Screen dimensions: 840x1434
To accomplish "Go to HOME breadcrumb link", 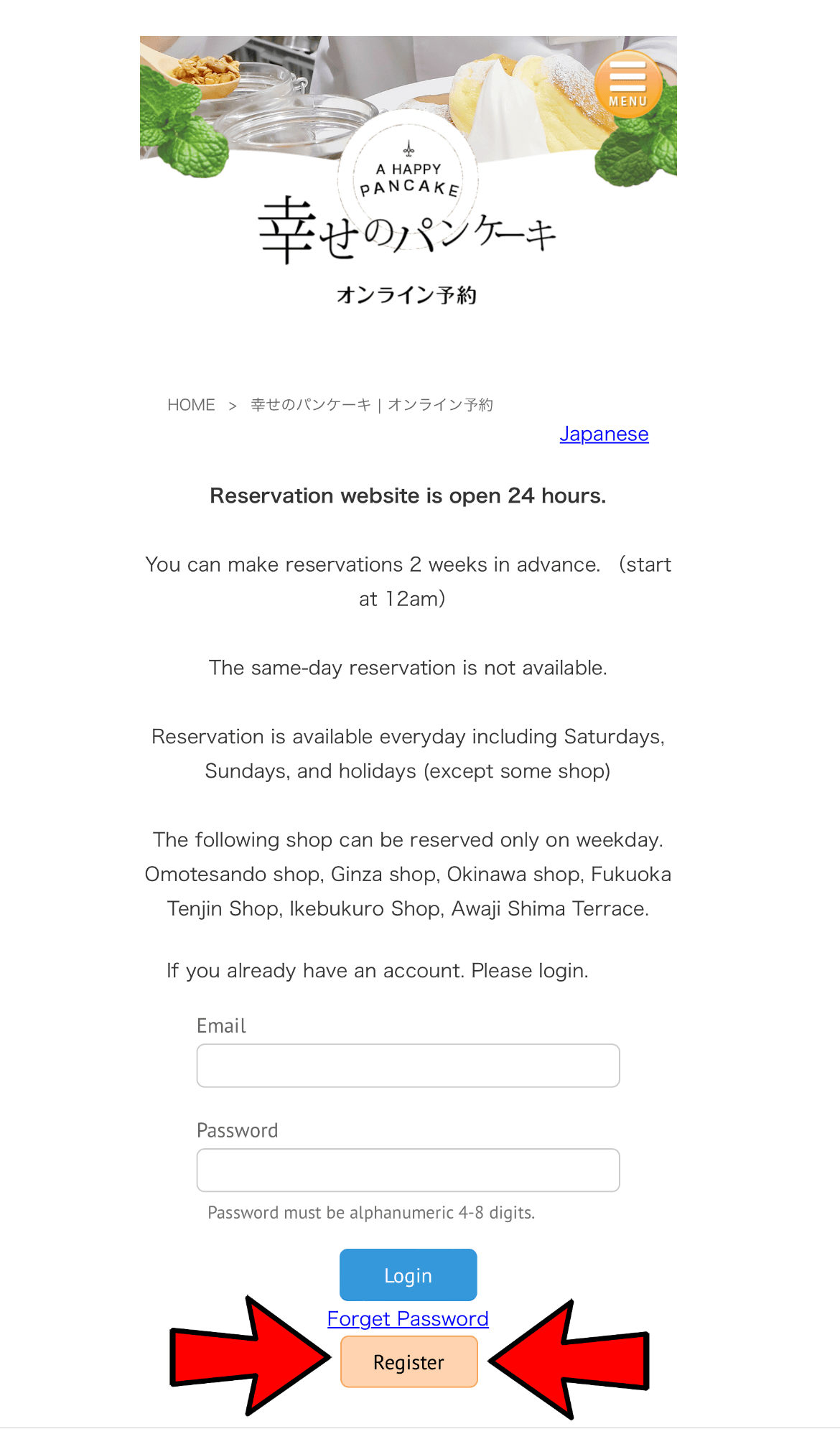I will pos(191,405).
